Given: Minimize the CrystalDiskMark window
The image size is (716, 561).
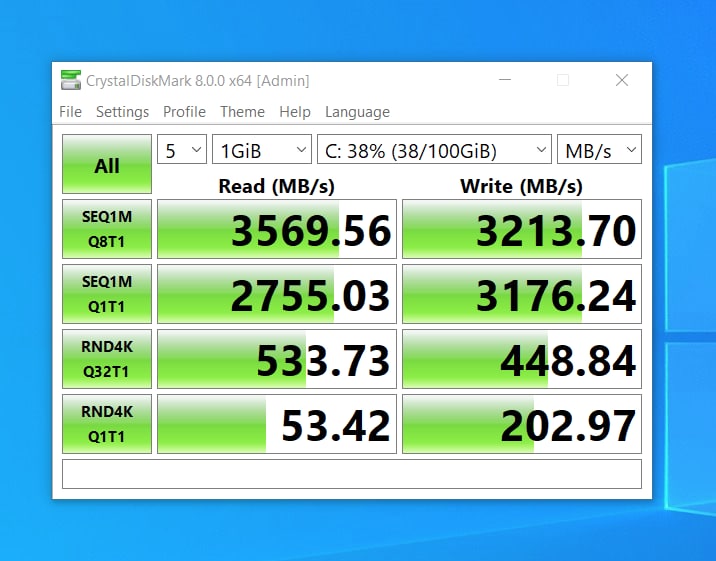Looking at the screenshot, I should (505, 80).
